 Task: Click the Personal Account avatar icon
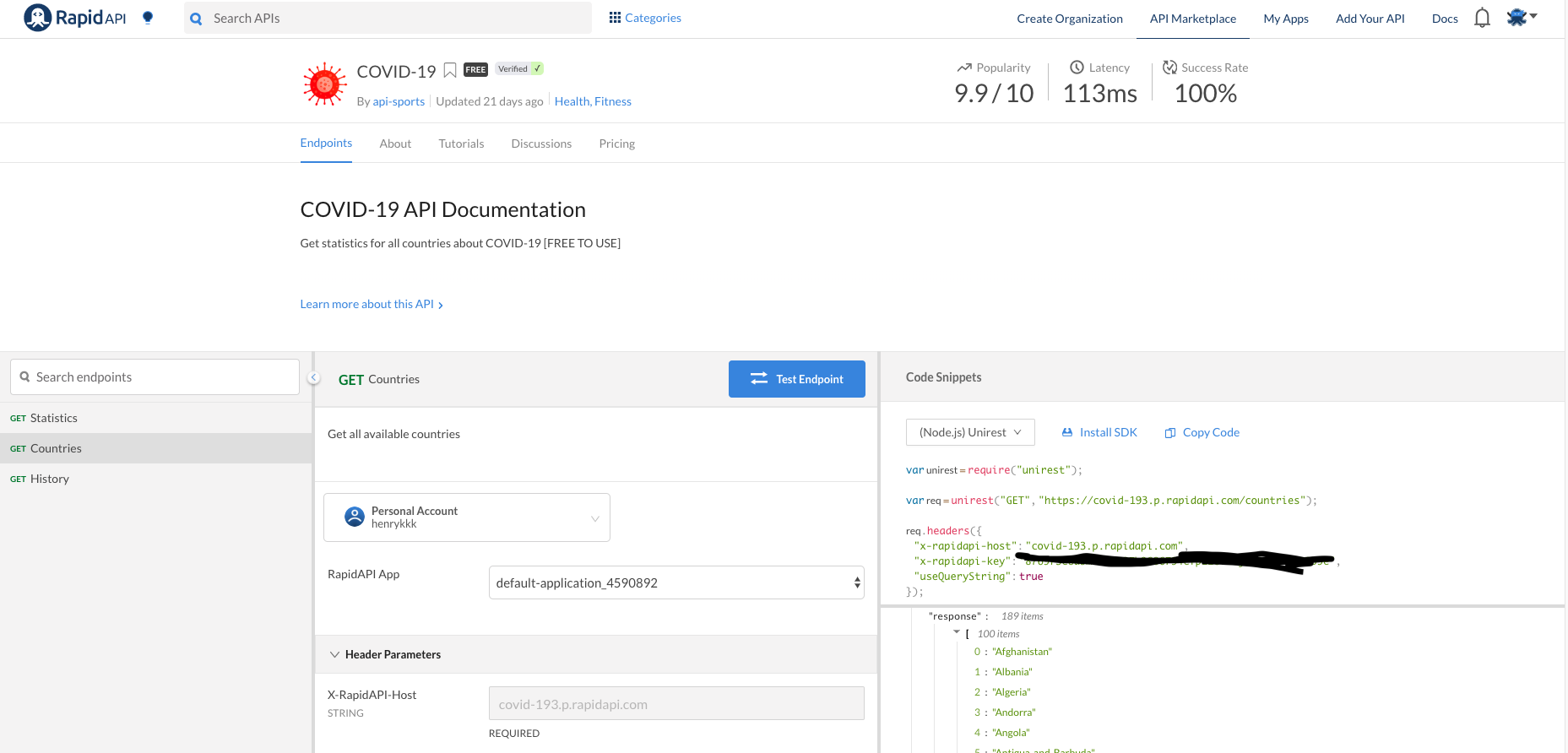coord(355,517)
